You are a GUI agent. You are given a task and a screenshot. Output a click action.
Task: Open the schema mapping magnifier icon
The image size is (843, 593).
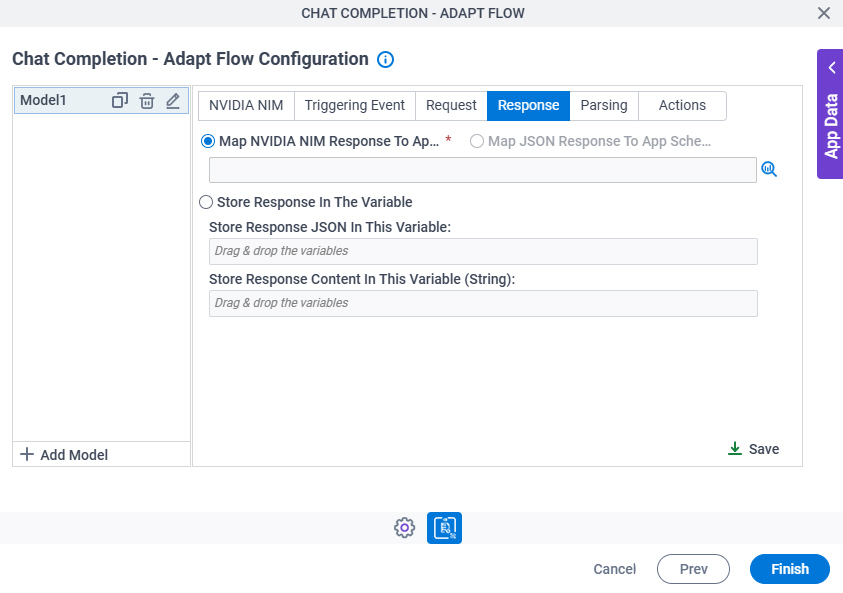(769, 169)
